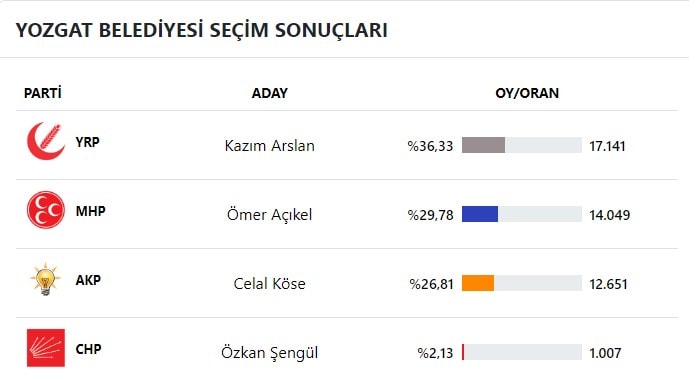Click the PARTİ column header
This screenshot has width=689, height=377.
point(43,93)
